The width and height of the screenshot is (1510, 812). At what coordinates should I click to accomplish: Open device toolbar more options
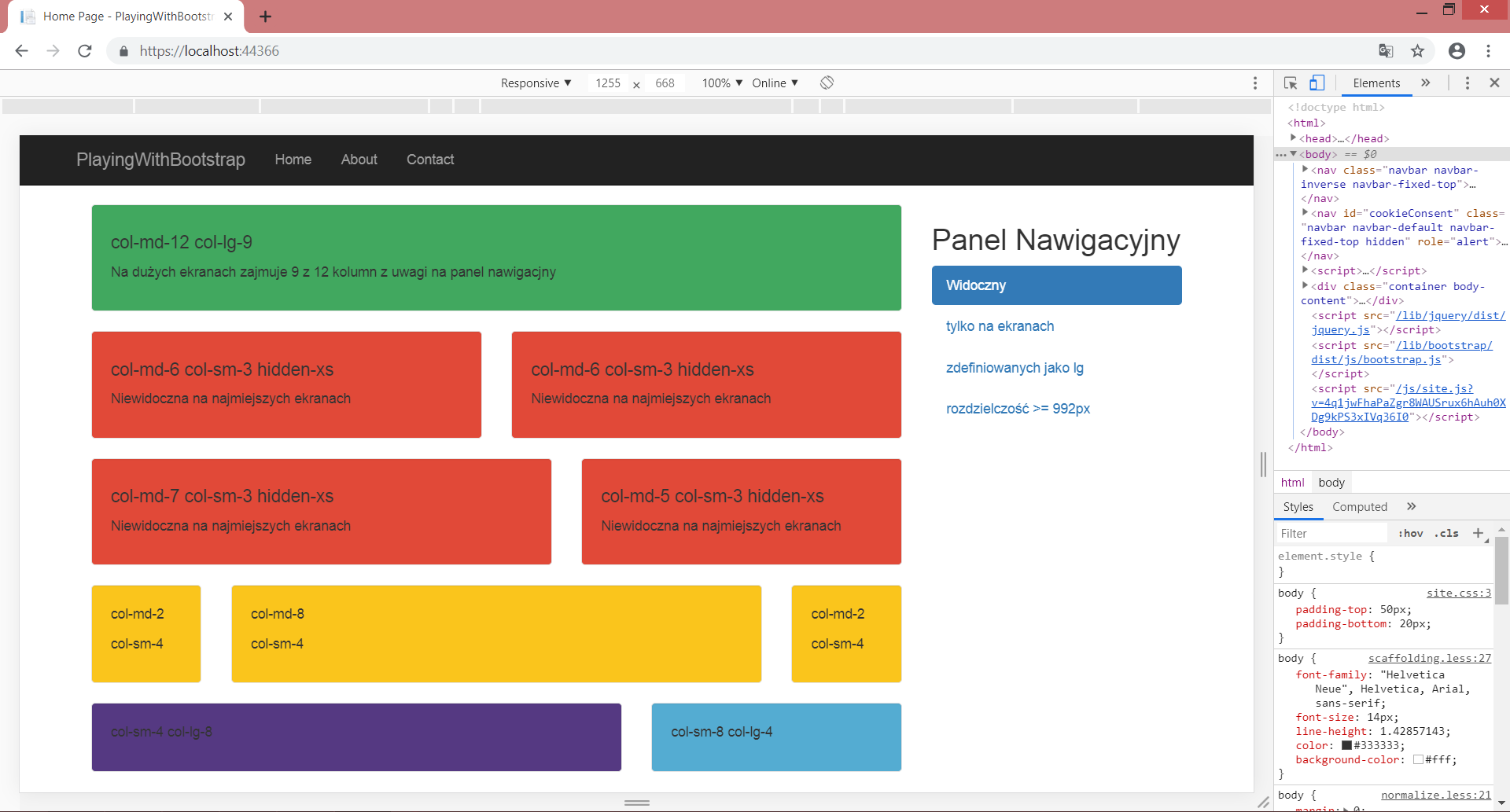pyautogui.click(x=1255, y=83)
